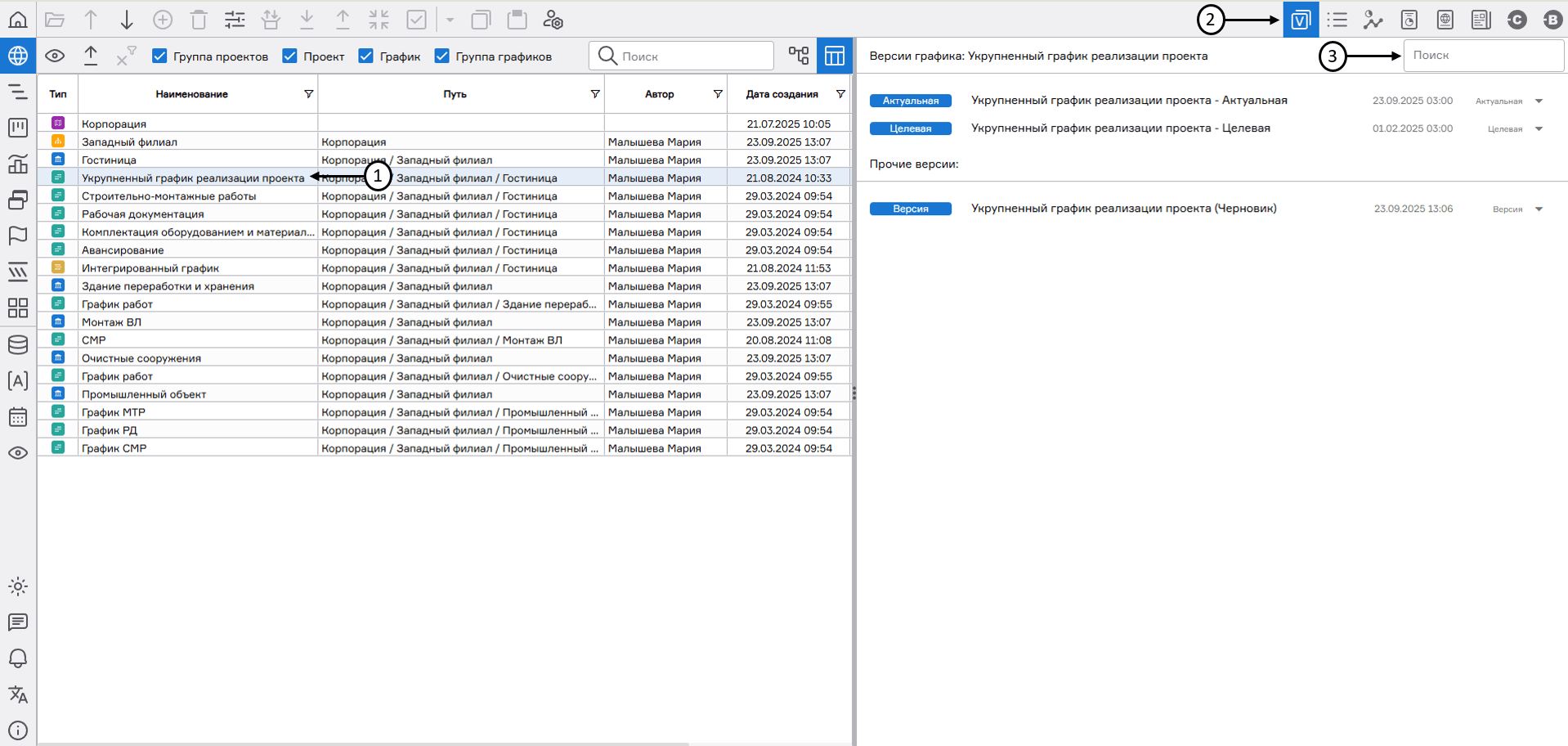Open the calendar icon in left sidebar

18,417
